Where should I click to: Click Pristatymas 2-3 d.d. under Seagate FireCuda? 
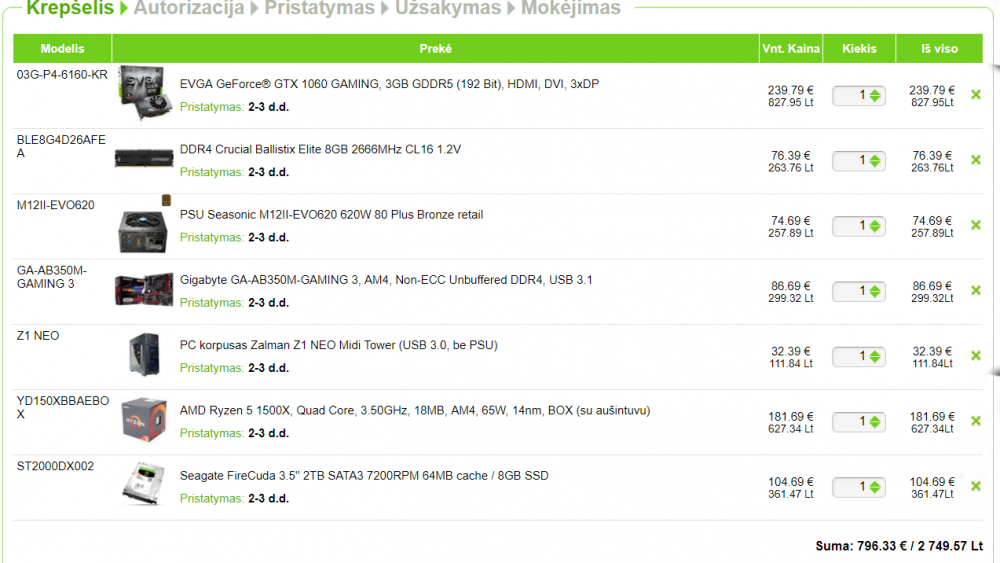point(234,499)
